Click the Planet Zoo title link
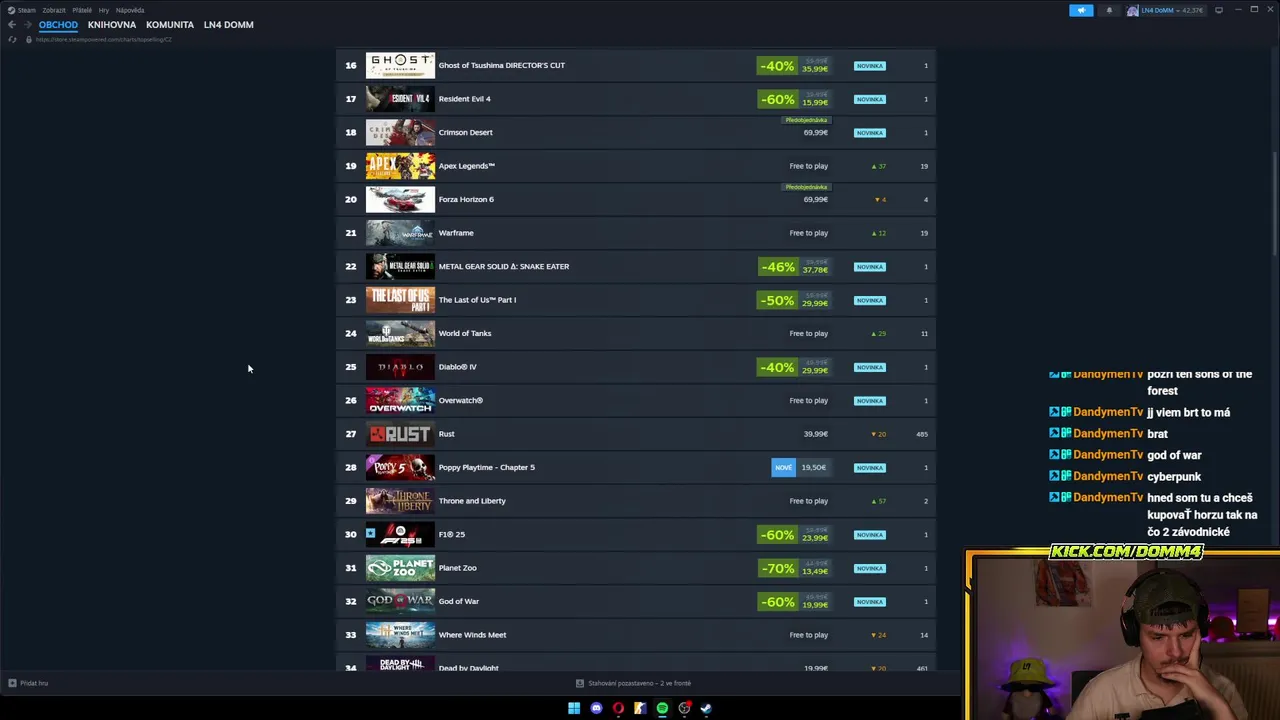This screenshot has width=1280, height=720. (x=457, y=568)
